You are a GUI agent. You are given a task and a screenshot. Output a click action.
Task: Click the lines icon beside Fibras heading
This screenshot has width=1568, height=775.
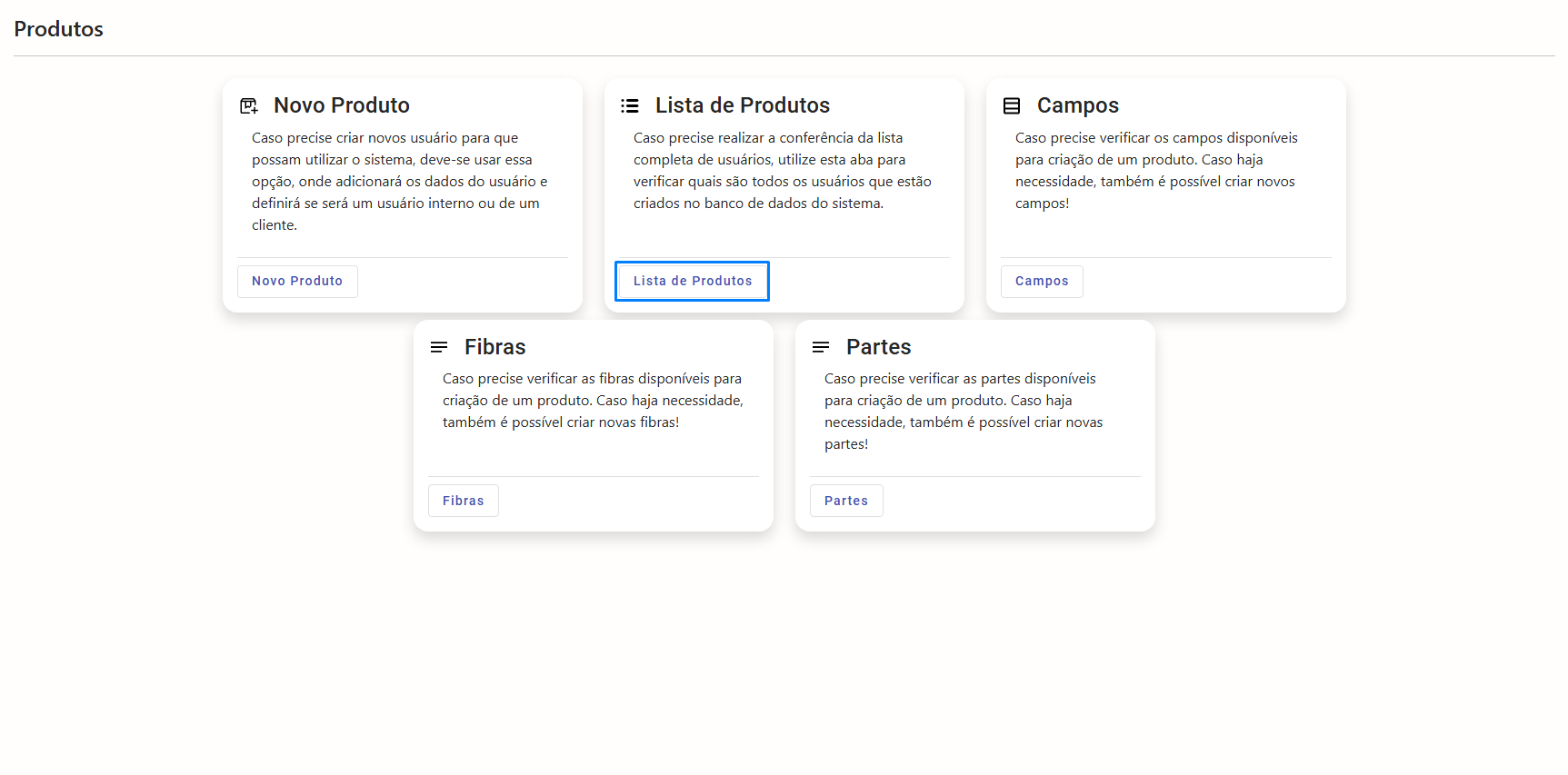[439, 347]
